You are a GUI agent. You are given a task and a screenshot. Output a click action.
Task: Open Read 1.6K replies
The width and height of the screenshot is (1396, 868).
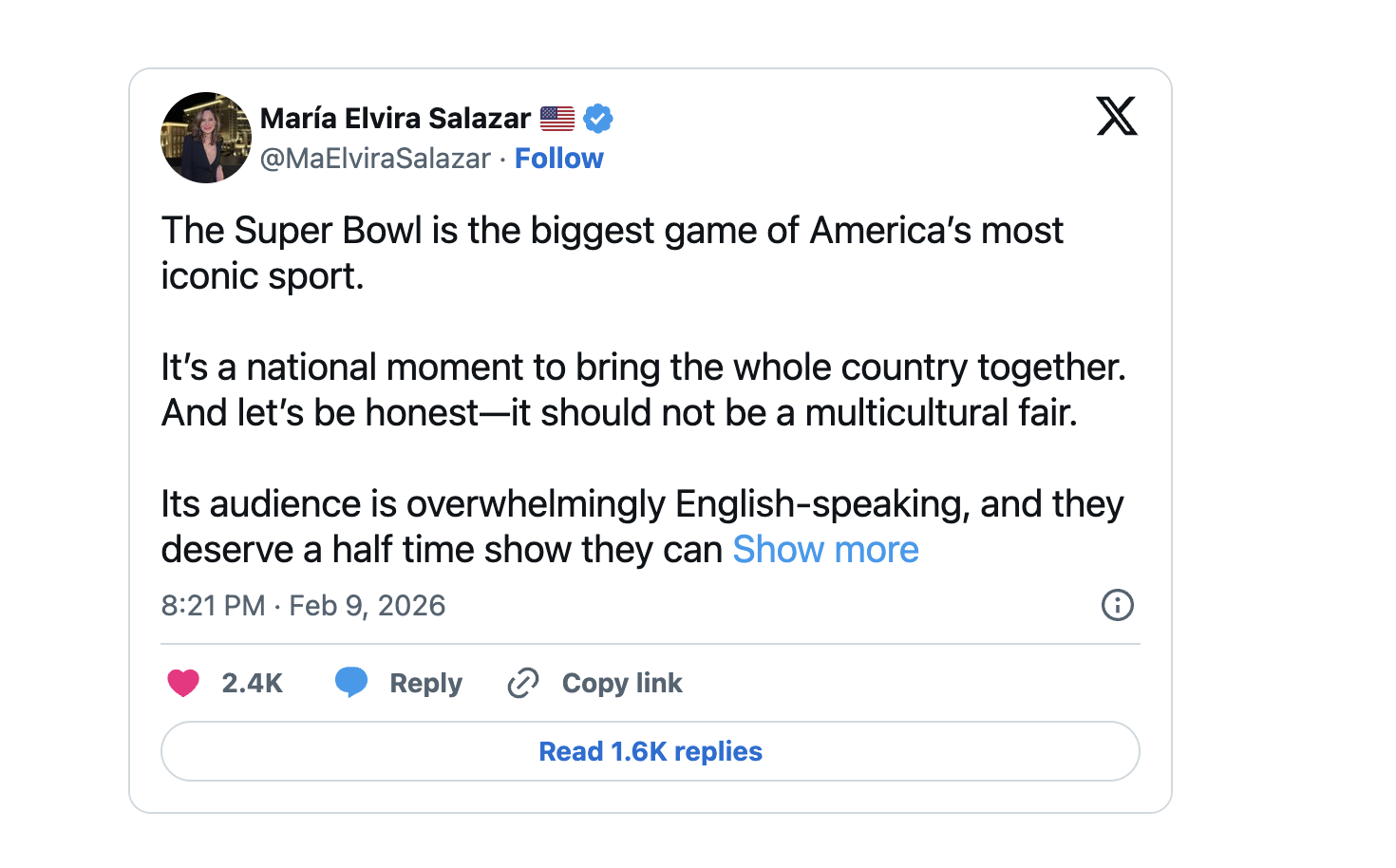pos(650,751)
